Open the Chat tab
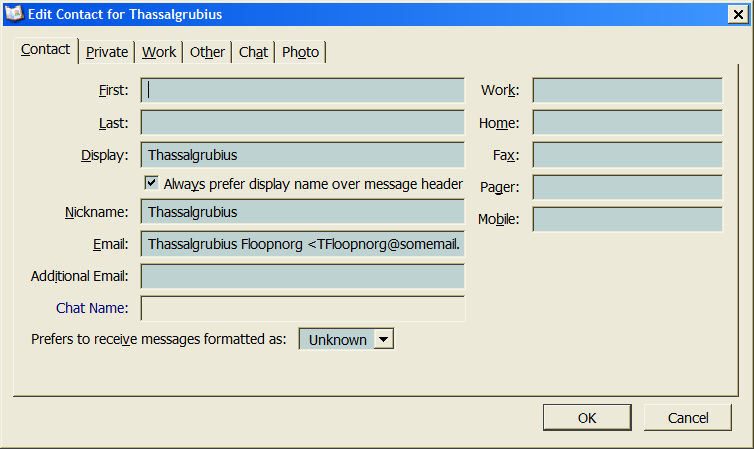Screen dimensions: 754x449 253,52
